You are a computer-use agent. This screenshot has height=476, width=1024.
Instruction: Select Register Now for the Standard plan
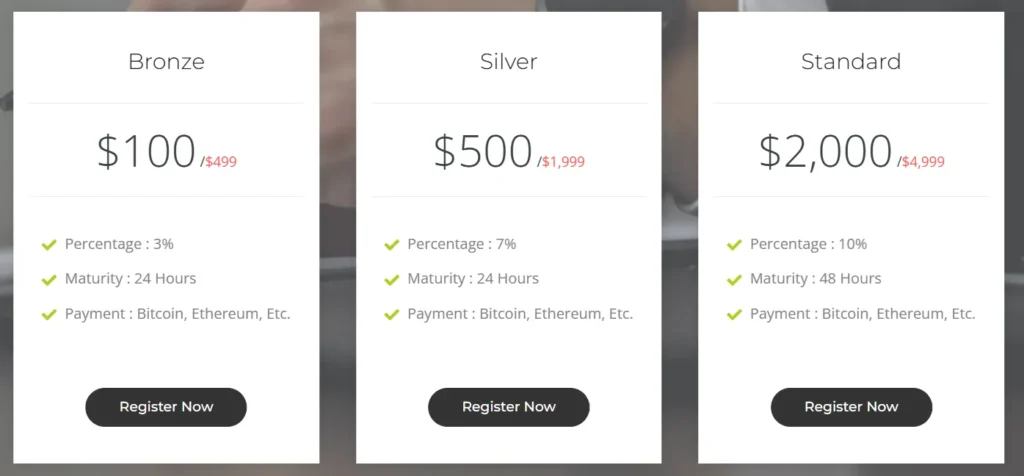point(851,407)
